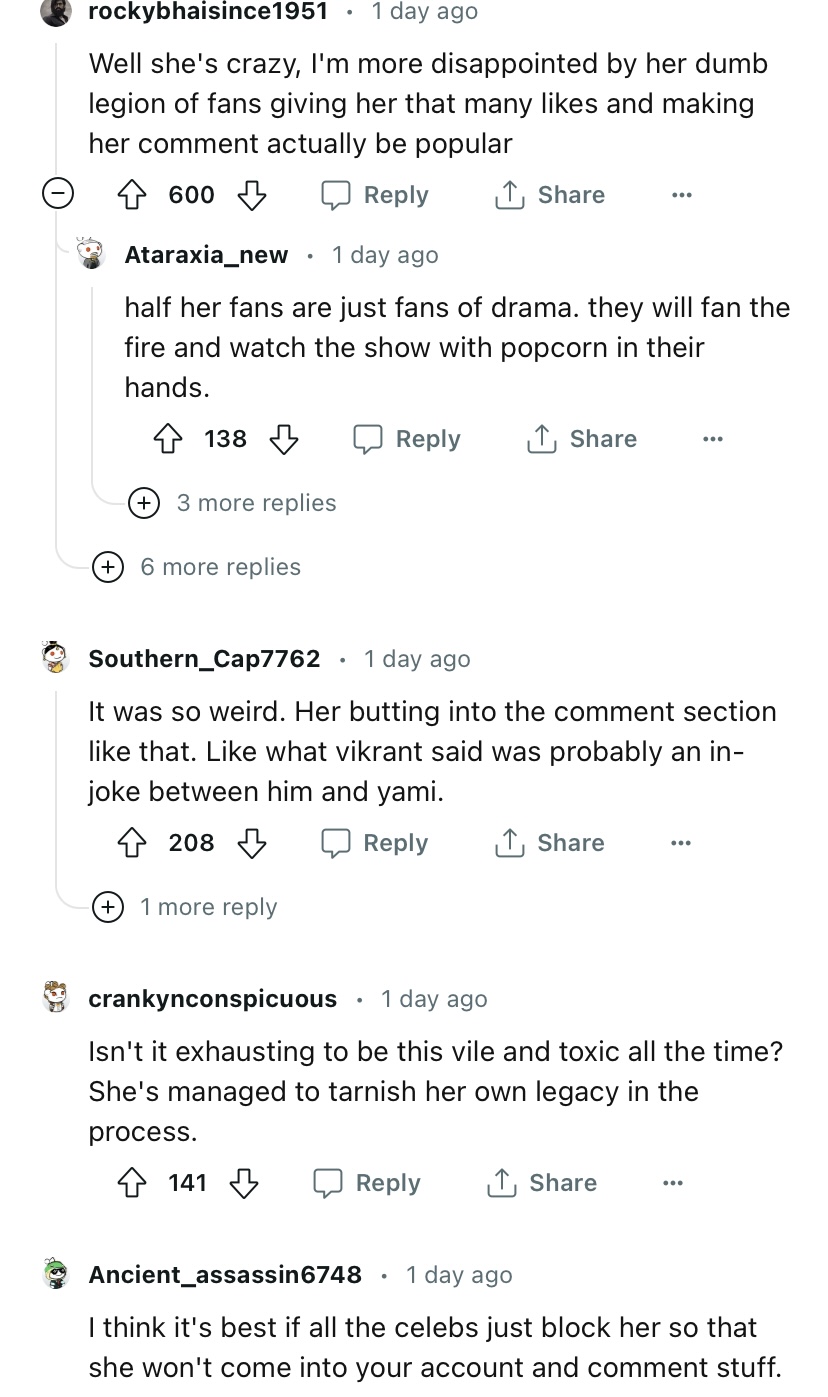Share Ataraxia_new's comment
828x1397 pixels.
click(582, 439)
